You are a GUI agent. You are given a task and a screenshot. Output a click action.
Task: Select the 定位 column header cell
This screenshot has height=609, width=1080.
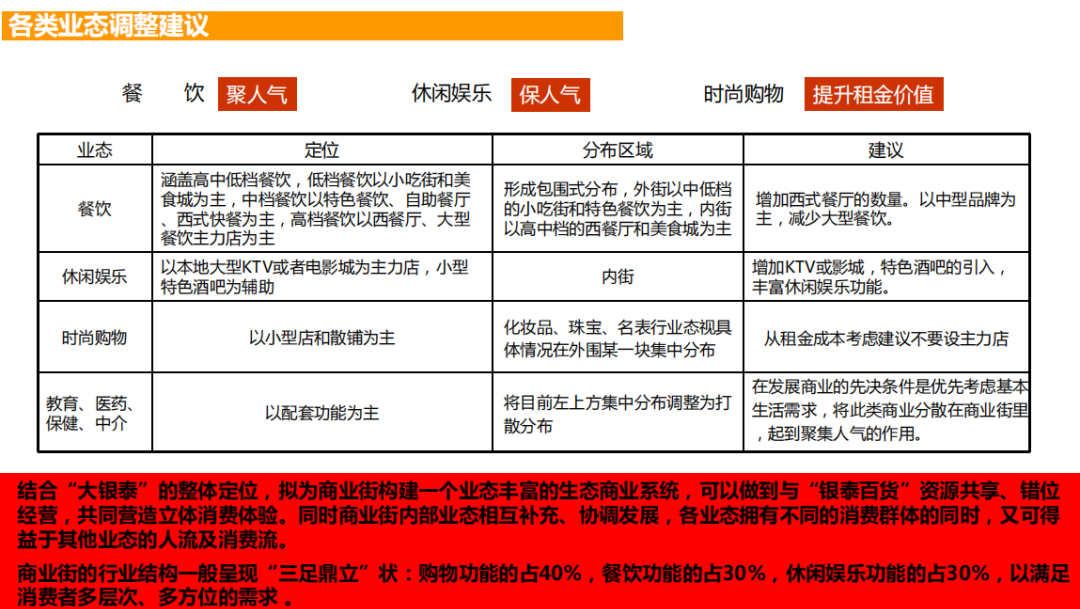(322, 149)
